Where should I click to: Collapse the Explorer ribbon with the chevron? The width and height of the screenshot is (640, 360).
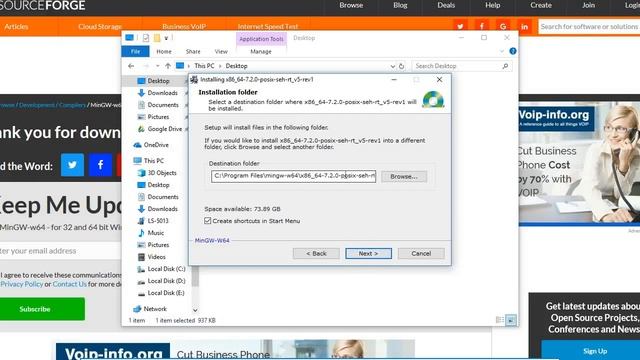click(502, 51)
